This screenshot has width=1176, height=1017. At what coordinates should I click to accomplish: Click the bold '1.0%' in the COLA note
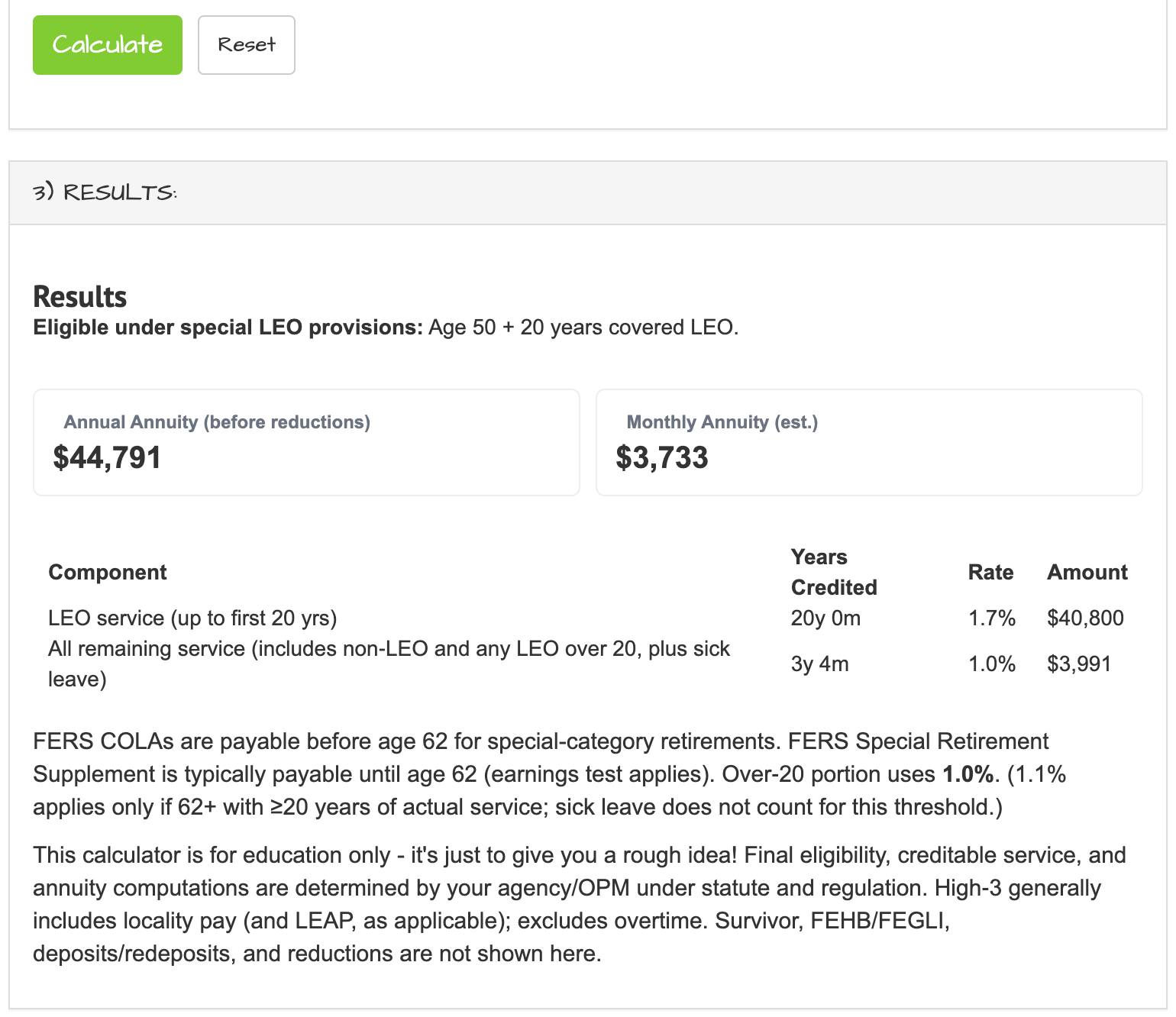click(x=968, y=774)
